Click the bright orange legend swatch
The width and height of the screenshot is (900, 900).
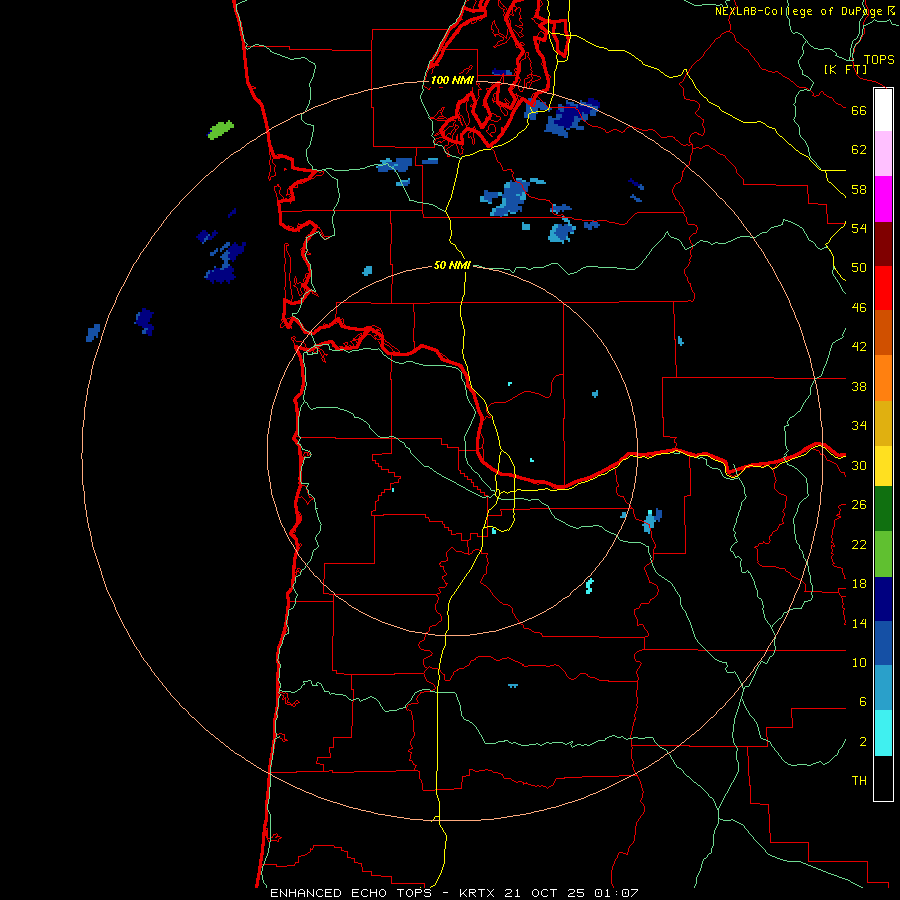point(883,378)
